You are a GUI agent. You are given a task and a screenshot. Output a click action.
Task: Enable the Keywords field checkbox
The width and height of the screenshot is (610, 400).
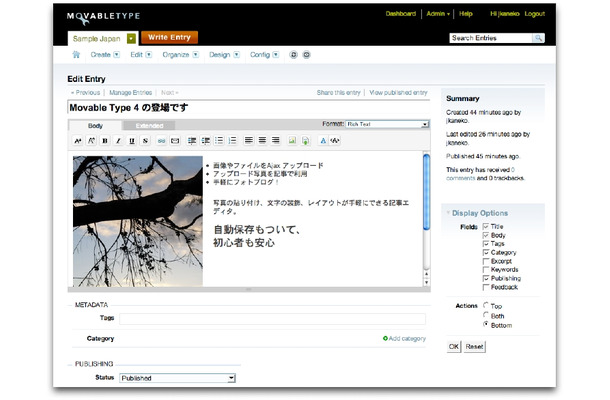(x=486, y=270)
